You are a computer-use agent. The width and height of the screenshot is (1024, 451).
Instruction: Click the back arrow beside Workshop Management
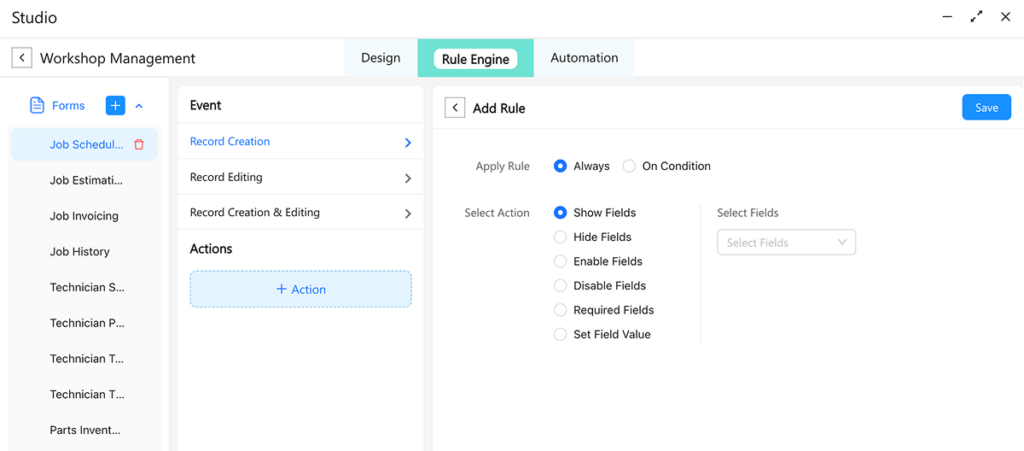pos(22,58)
